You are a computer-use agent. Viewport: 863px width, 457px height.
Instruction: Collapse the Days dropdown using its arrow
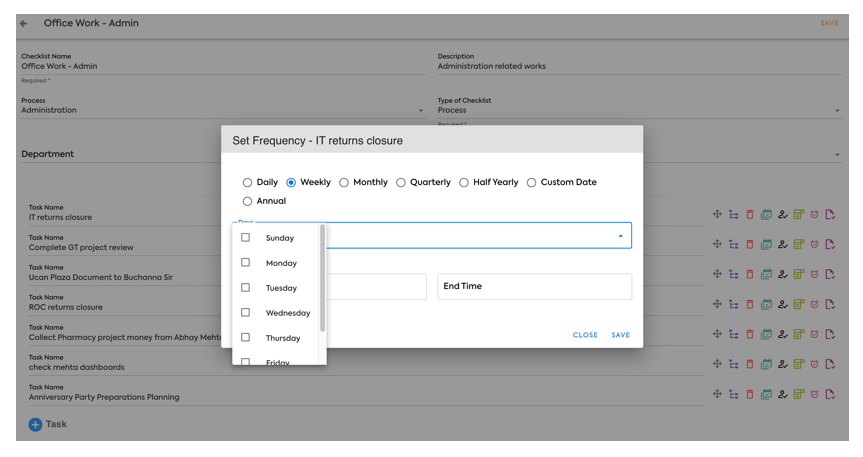[x=619, y=236]
